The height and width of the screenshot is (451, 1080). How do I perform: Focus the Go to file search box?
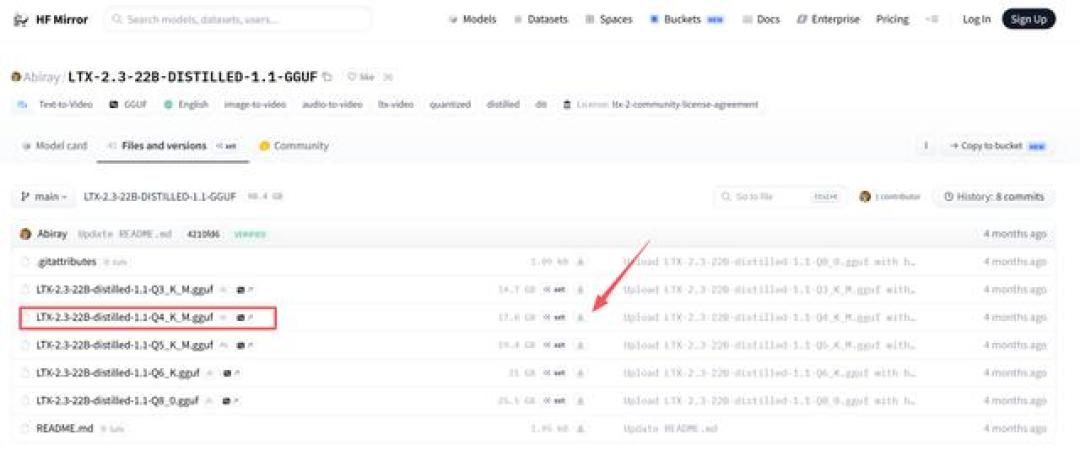pyautogui.click(x=779, y=197)
